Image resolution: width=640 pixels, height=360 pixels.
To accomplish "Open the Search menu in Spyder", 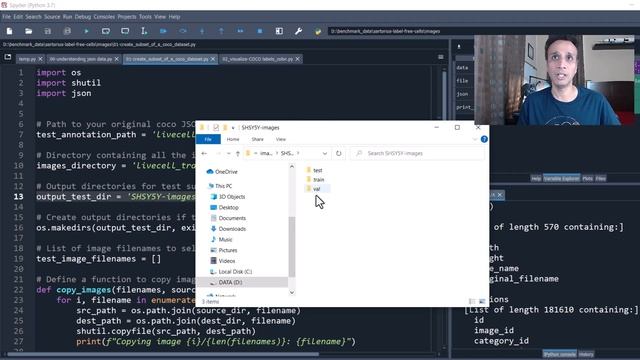I will 33,17.
